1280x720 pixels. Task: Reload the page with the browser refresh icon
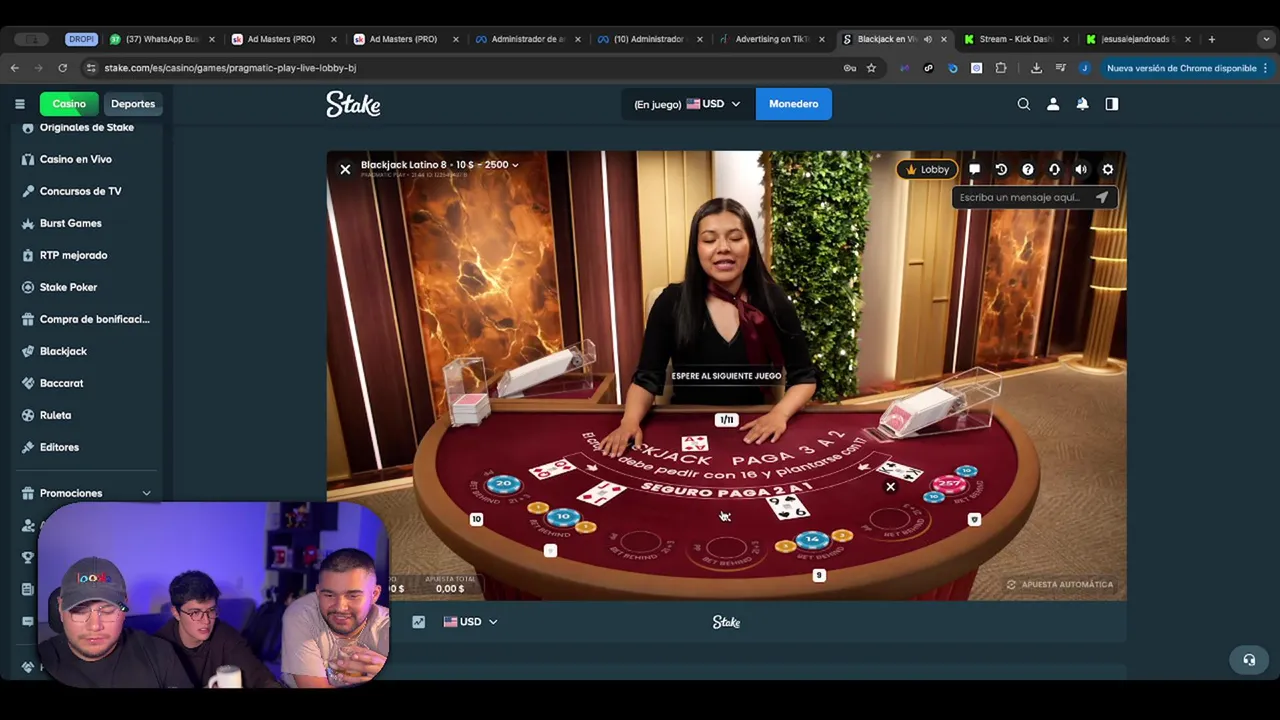(x=62, y=68)
